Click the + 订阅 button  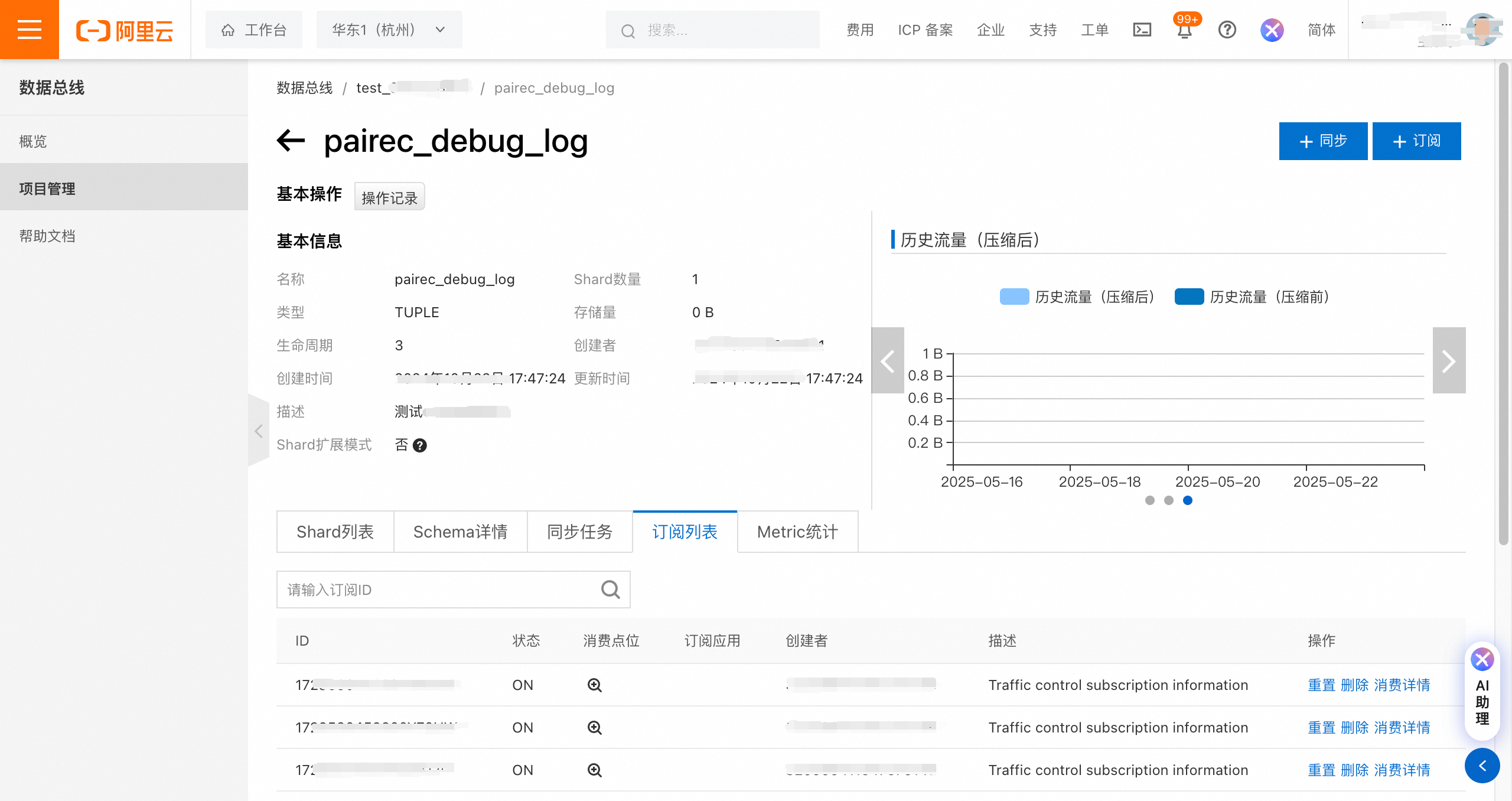pos(1416,141)
